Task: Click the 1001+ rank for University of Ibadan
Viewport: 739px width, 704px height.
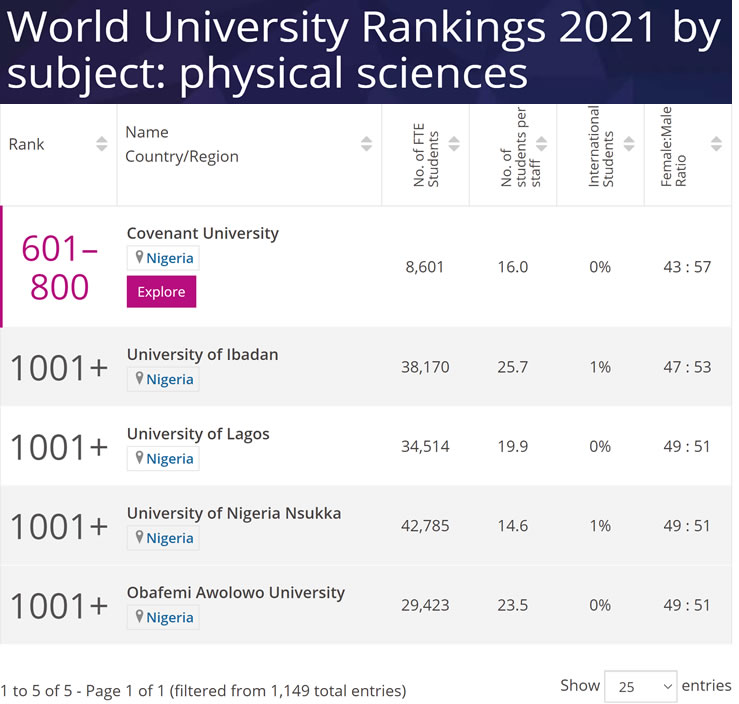Action: click(x=59, y=368)
